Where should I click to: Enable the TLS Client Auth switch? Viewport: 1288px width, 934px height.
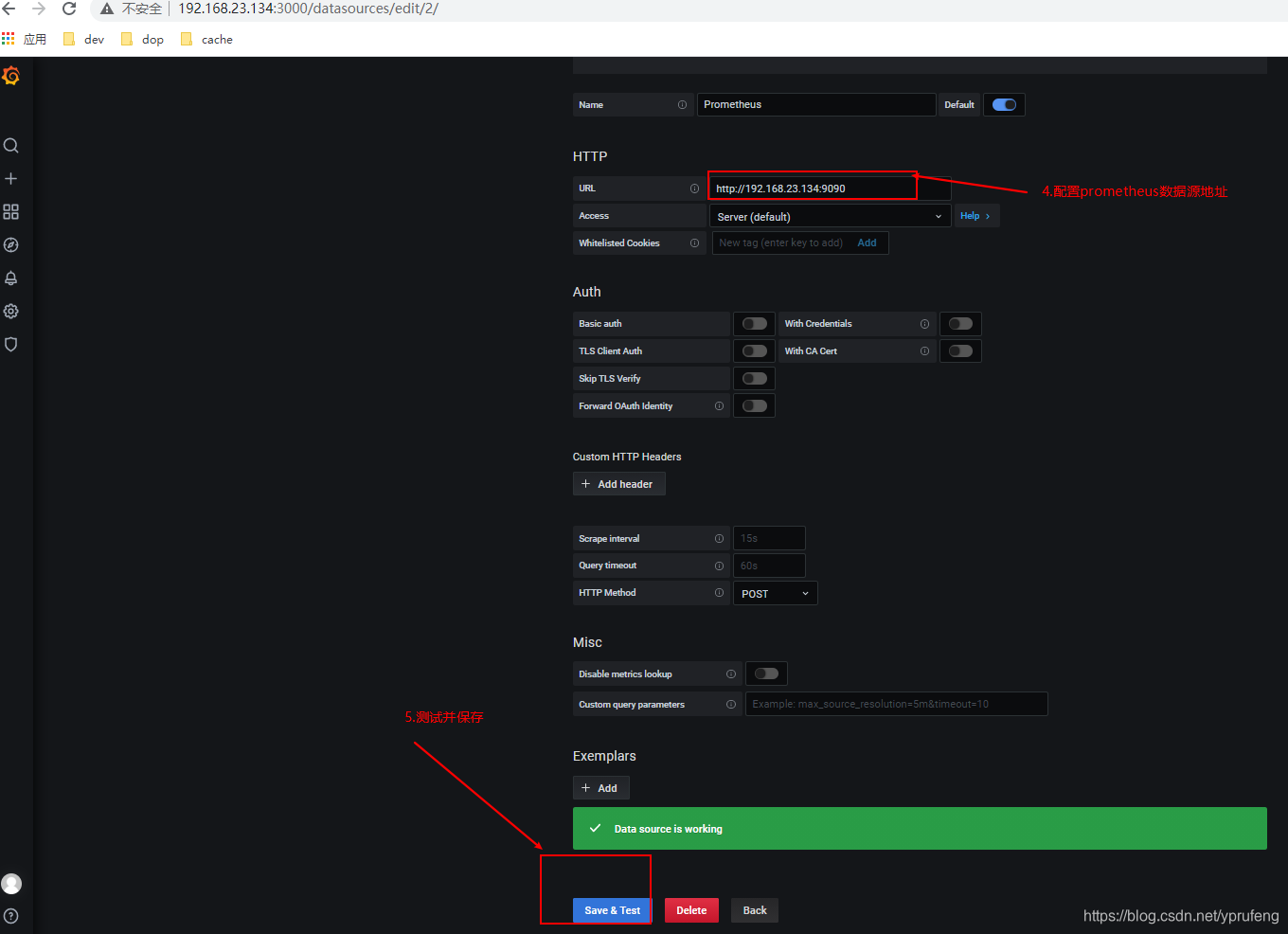pos(755,351)
